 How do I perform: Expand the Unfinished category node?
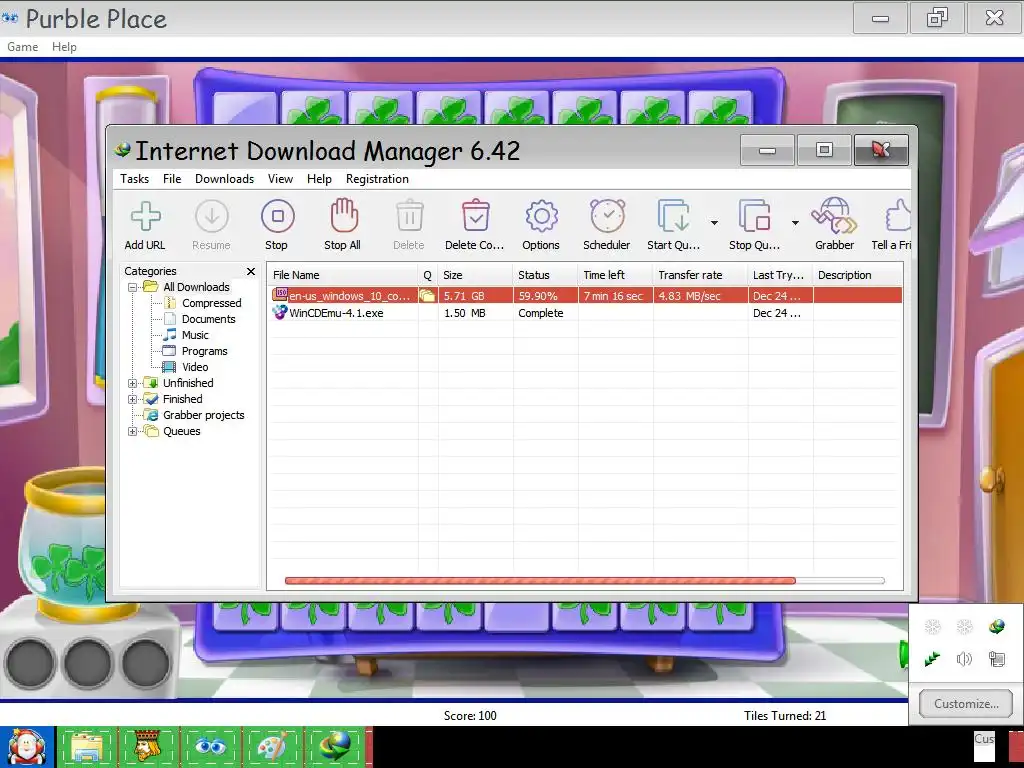133,383
